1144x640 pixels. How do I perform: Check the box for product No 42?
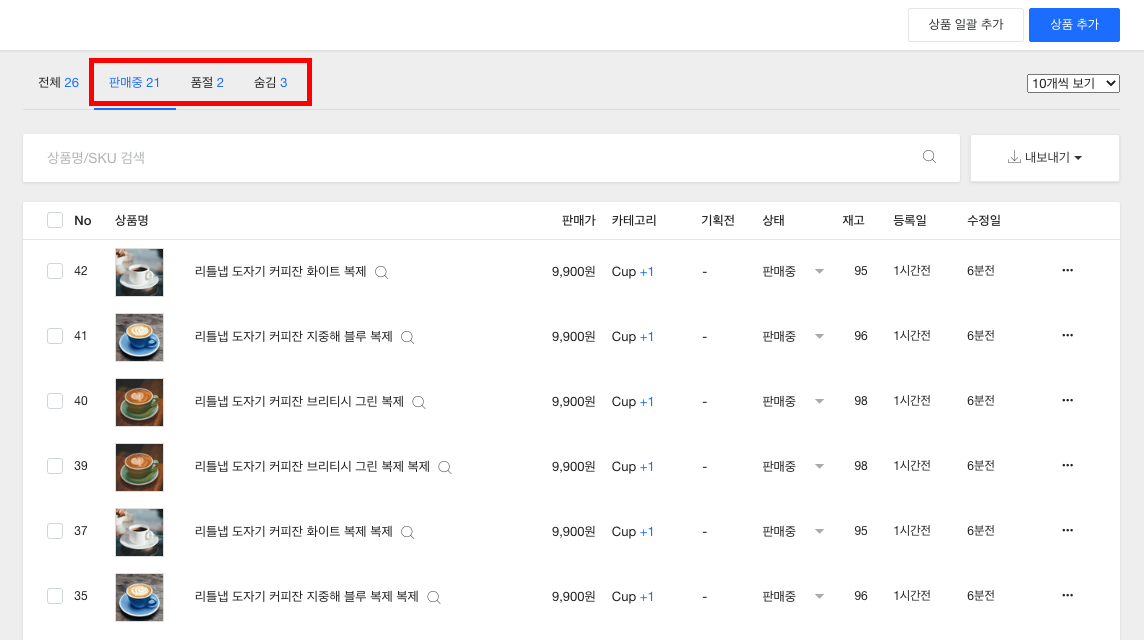pyautogui.click(x=55, y=271)
